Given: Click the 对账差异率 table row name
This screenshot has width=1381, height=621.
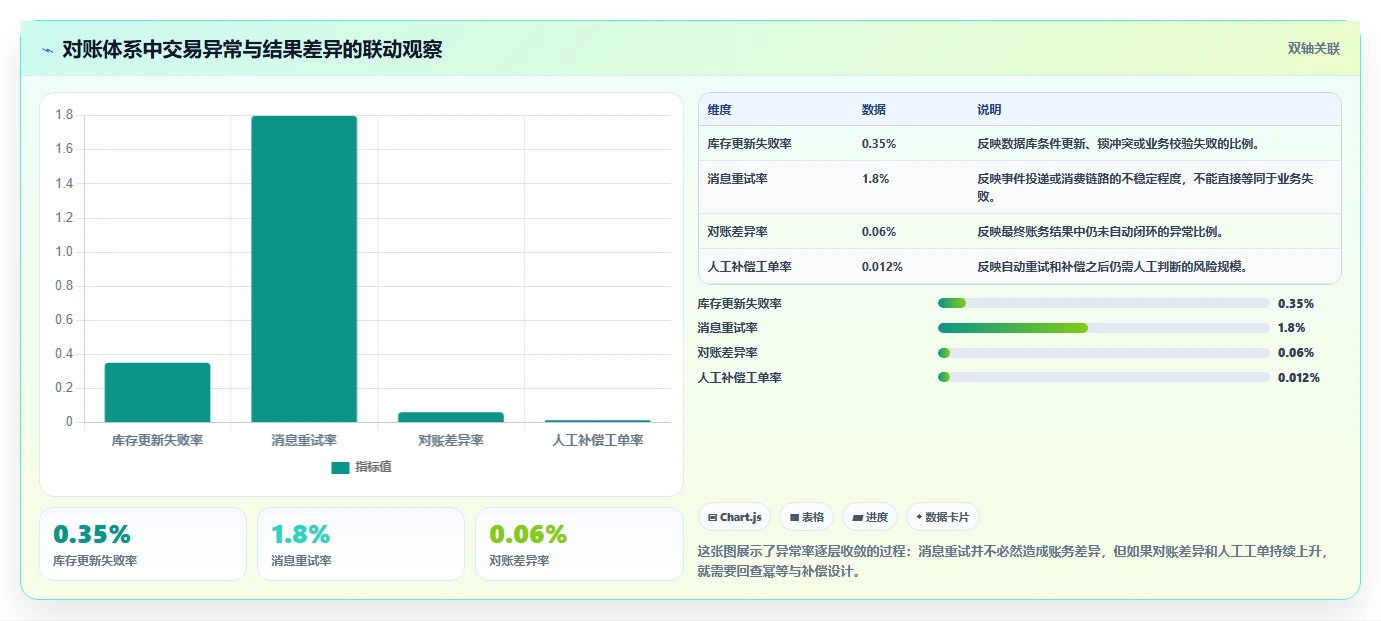Looking at the screenshot, I should pyautogui.click(x=737, y=232).
